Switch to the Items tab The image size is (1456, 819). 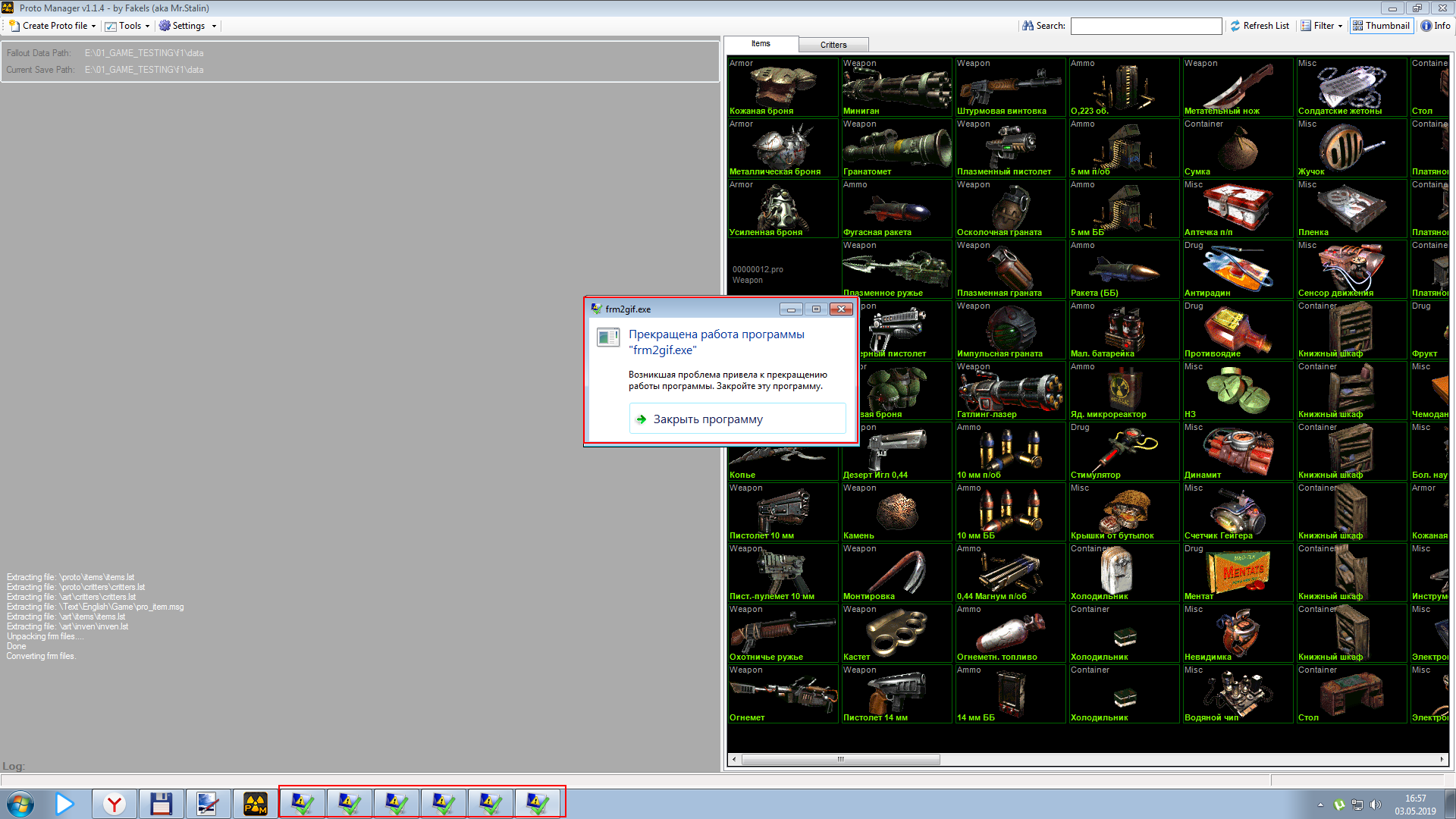(761, 44)
